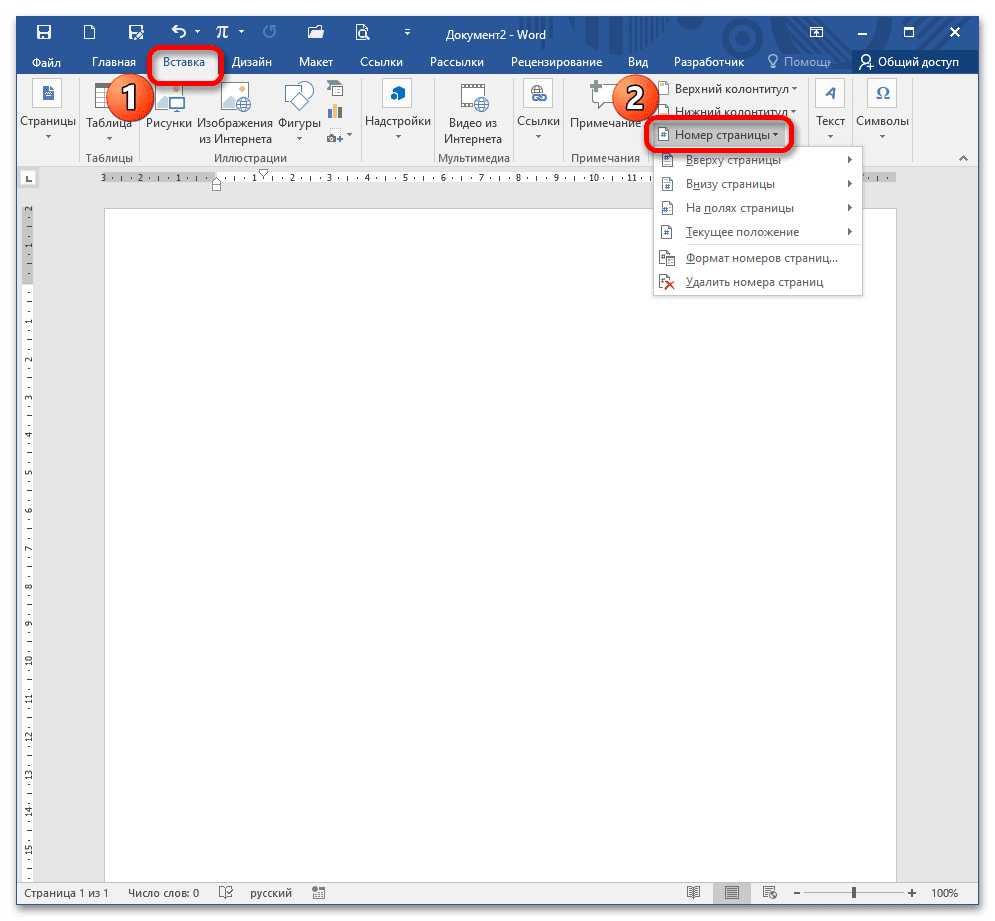Click inside the blank document page
This screenshot has height=921, width=995.
coord(500,545)
